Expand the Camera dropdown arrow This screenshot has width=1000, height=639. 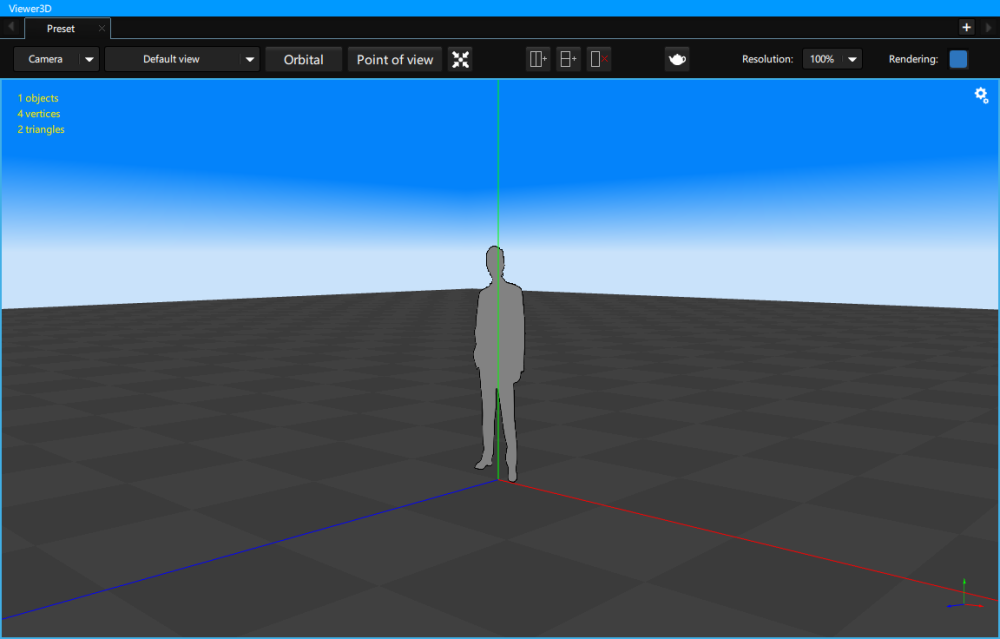click(90, 59)
